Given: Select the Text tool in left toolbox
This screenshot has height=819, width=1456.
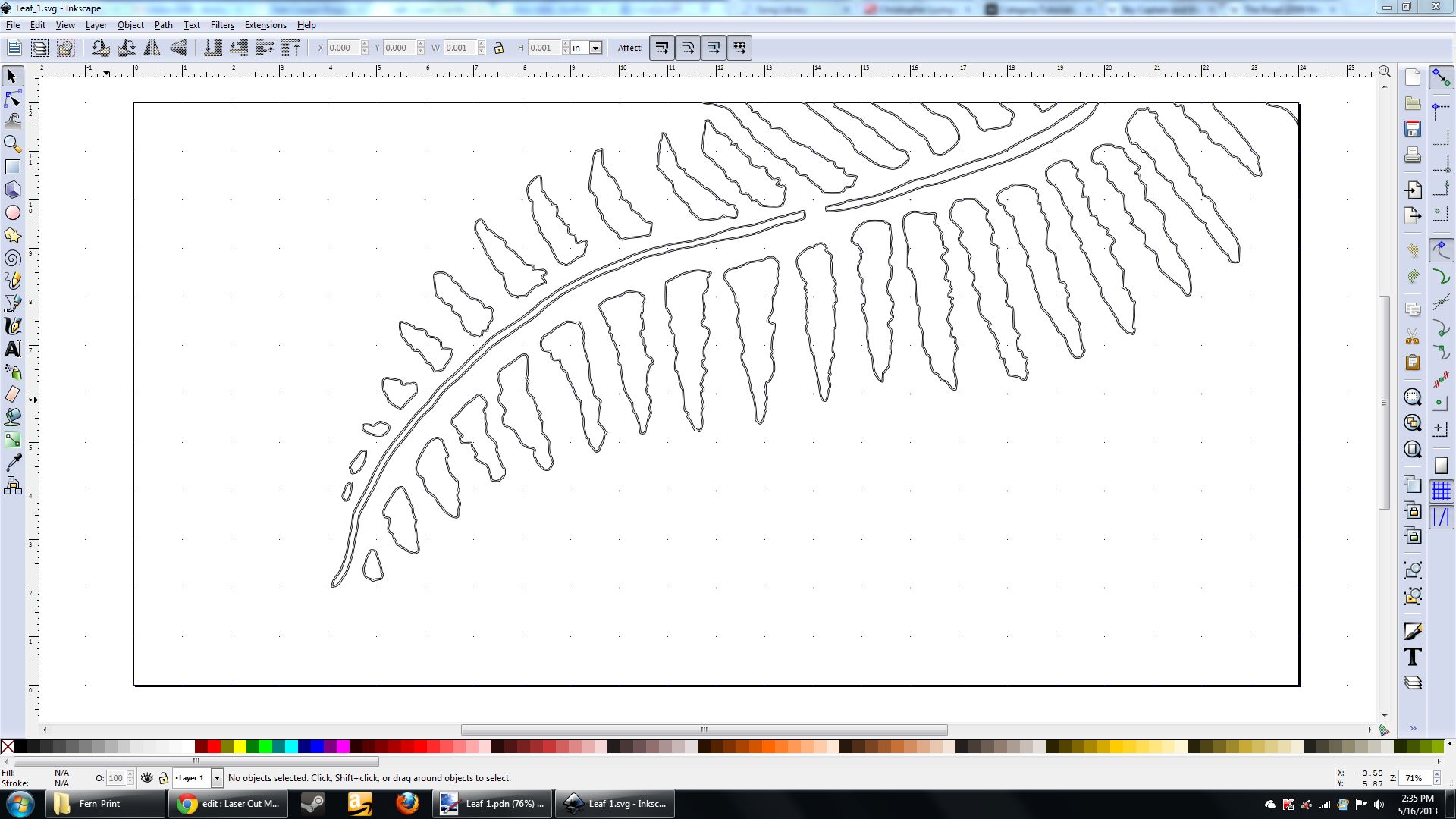Looking at the screenshot, I should (13, 349).
